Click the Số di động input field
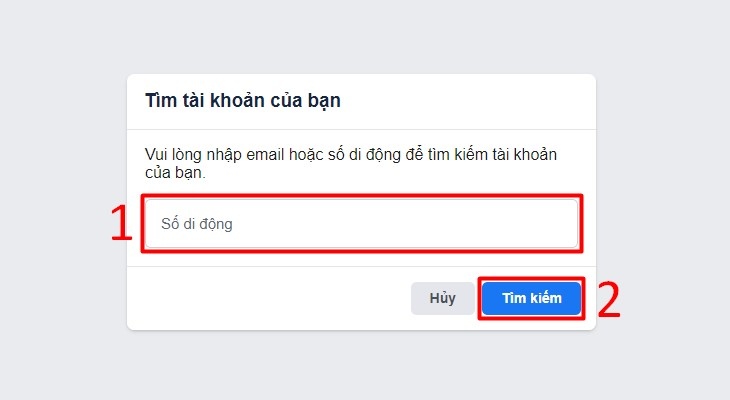Image resolution: width=730 pixels, height=400 pixels. point(362,224)
